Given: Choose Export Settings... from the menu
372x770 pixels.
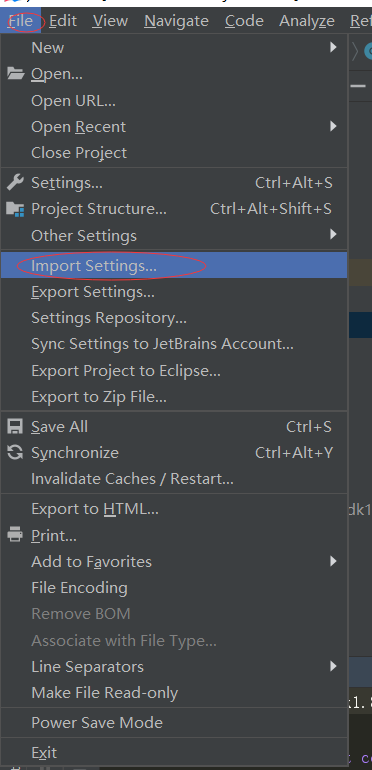Looking at the screenshot, I should point(174,292).
